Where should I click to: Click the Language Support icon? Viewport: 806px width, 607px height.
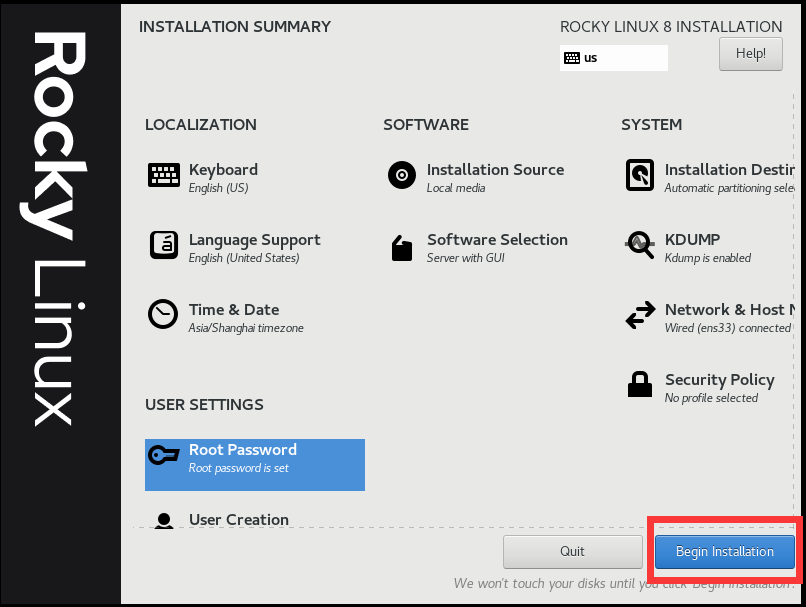pos(163,245)
